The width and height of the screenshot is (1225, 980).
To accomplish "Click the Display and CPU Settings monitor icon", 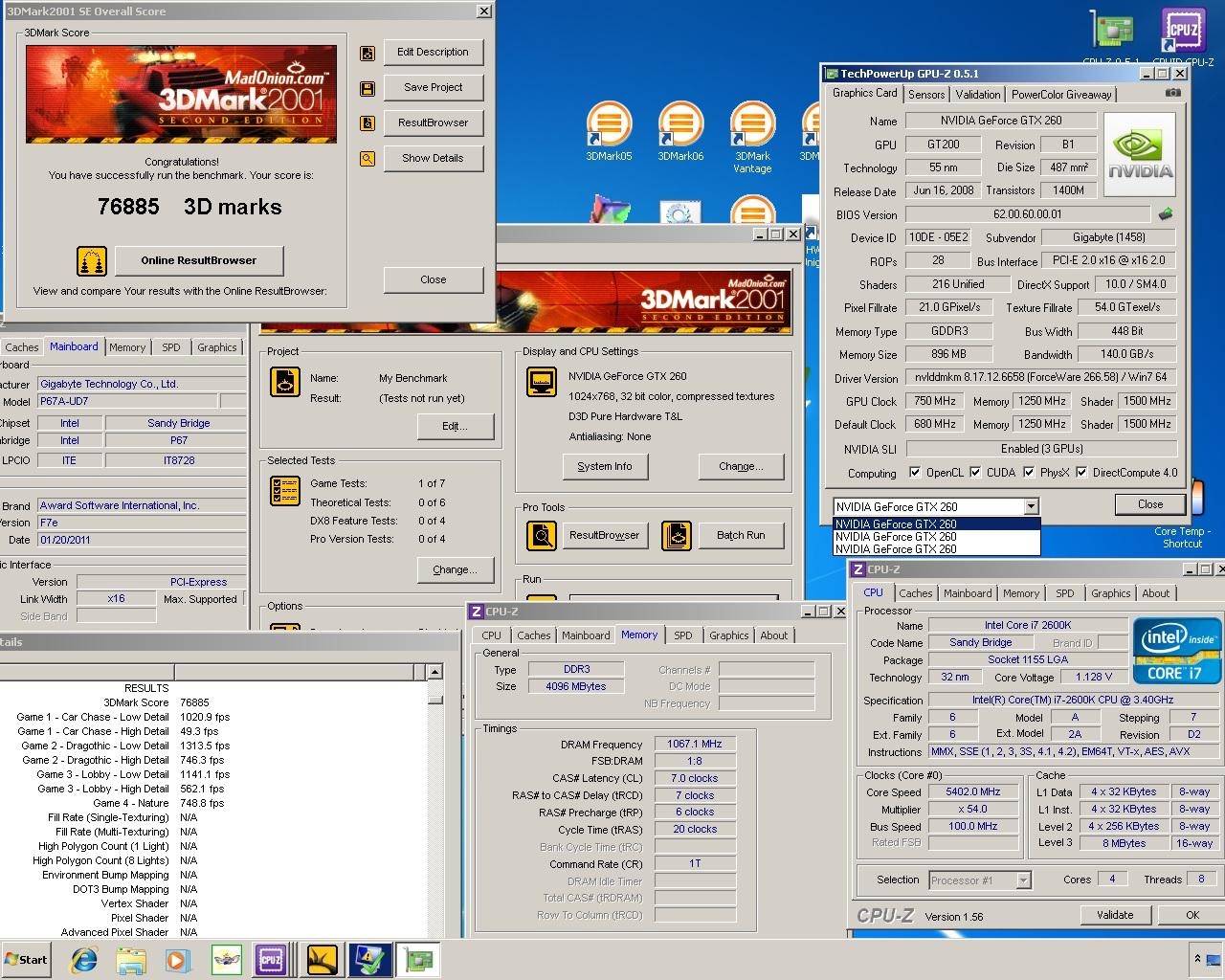I will (542, 382).
